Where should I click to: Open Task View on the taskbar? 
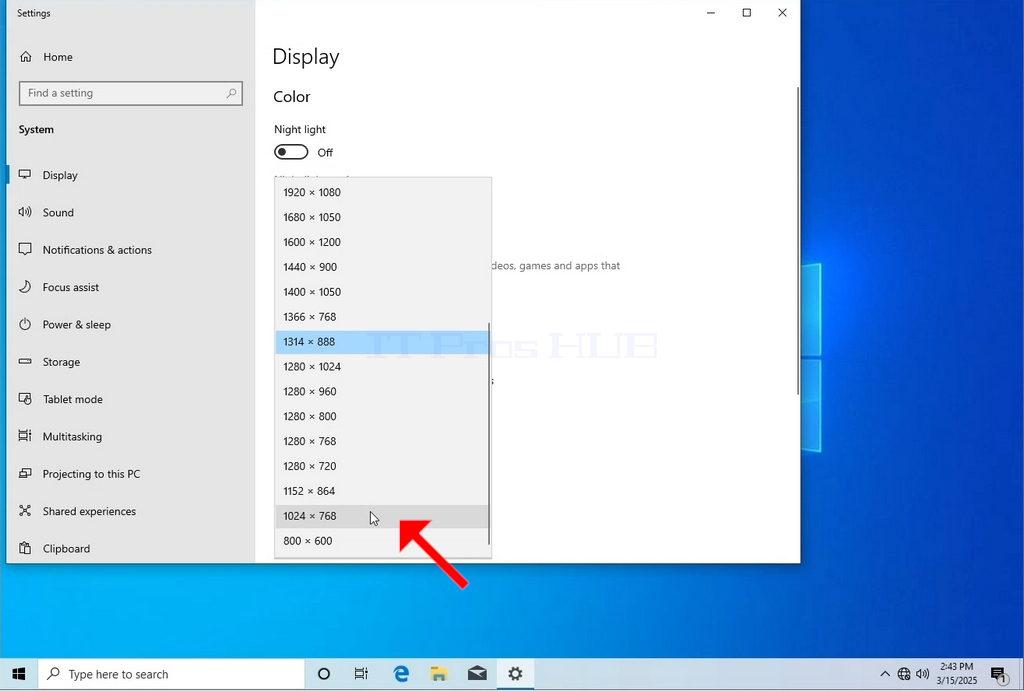pos(360,674)
